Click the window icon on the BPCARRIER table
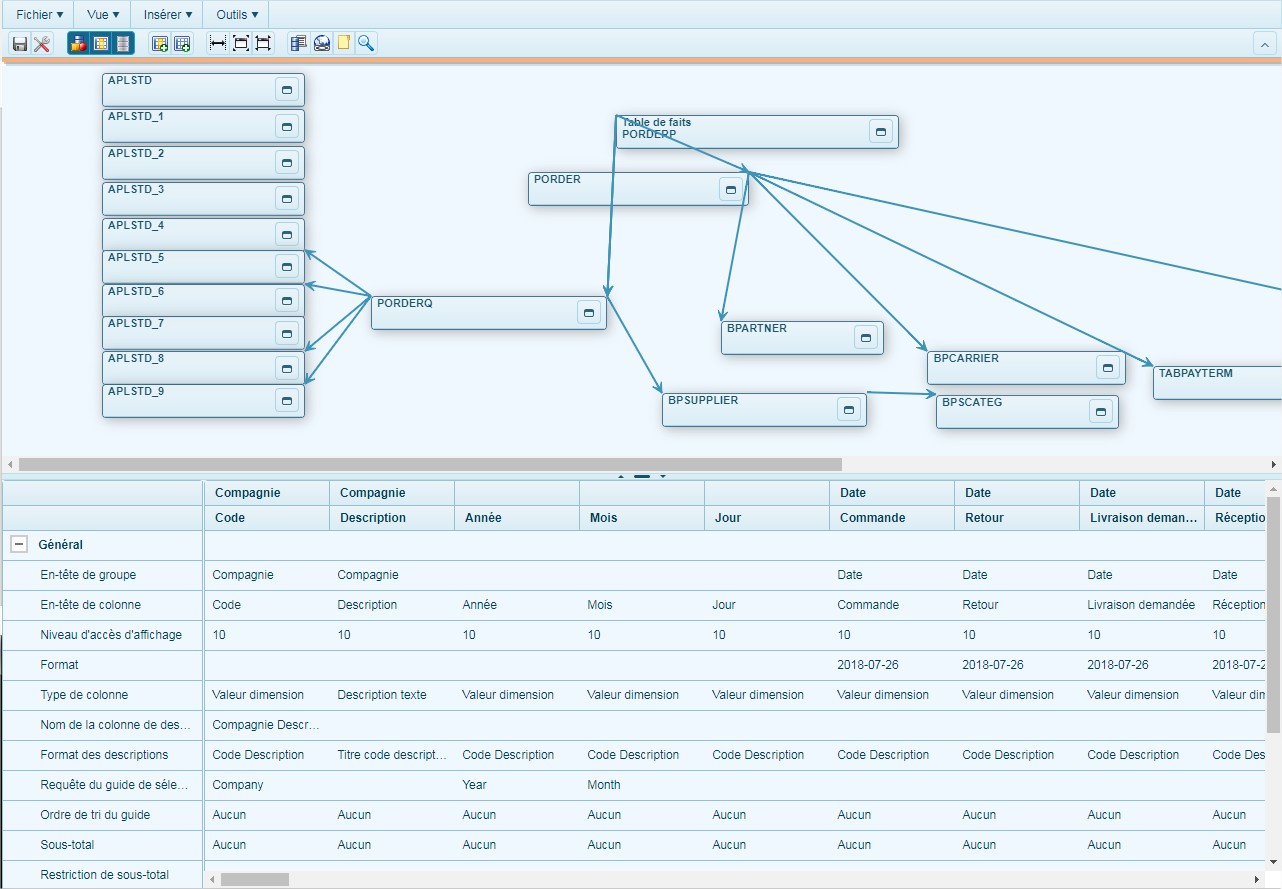Image resolution: width=1282 pixels, height=889 pixels. tap(1108, 368)
